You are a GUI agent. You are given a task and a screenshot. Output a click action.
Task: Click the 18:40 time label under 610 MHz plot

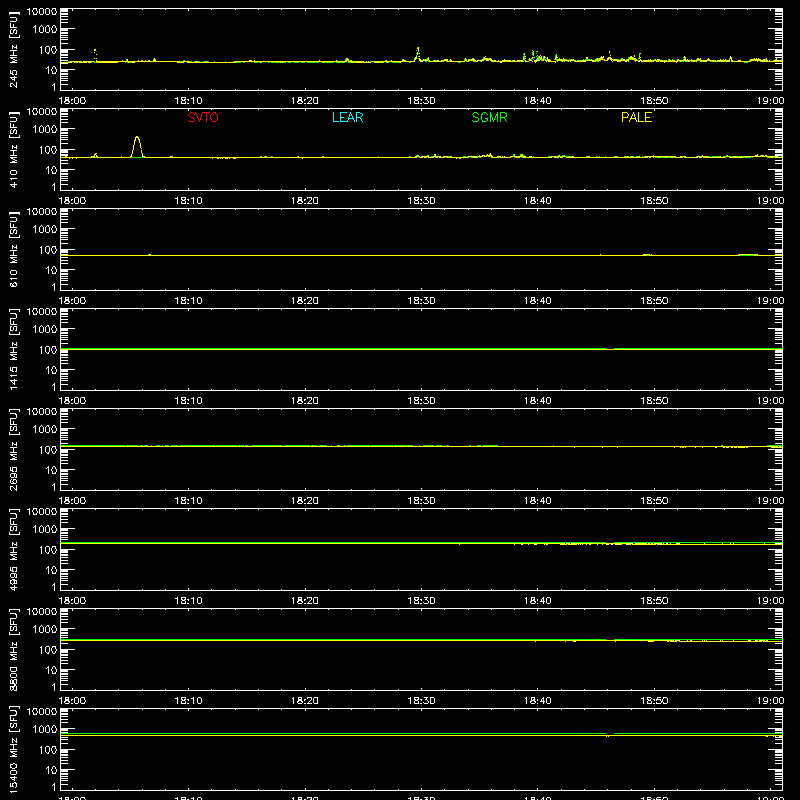[538, 301]
